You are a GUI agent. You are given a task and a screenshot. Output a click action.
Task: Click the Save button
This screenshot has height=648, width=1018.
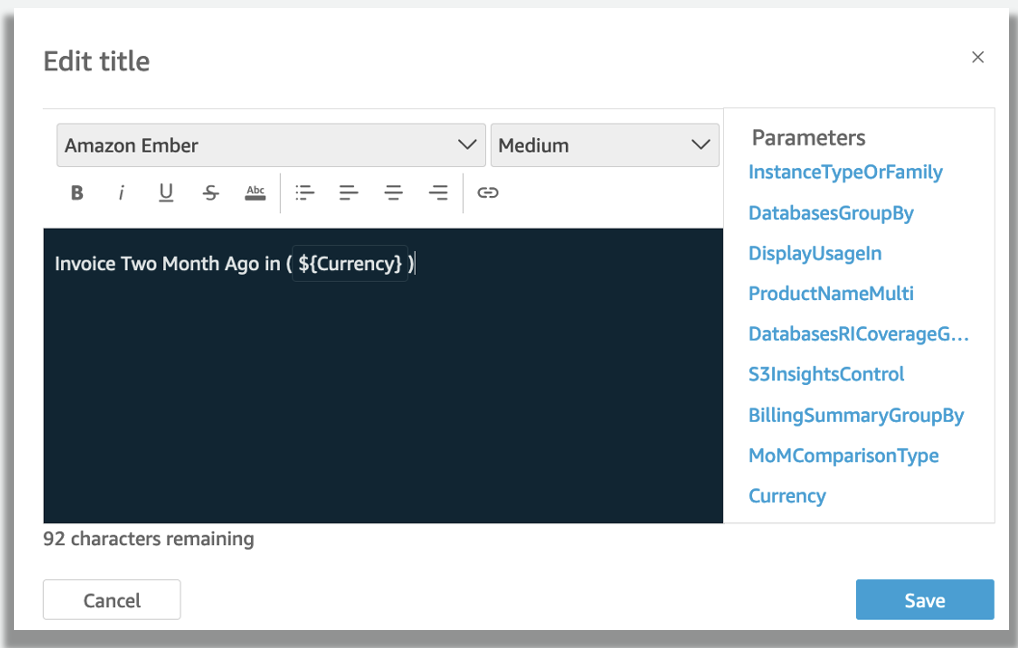(x=924, y=600)
